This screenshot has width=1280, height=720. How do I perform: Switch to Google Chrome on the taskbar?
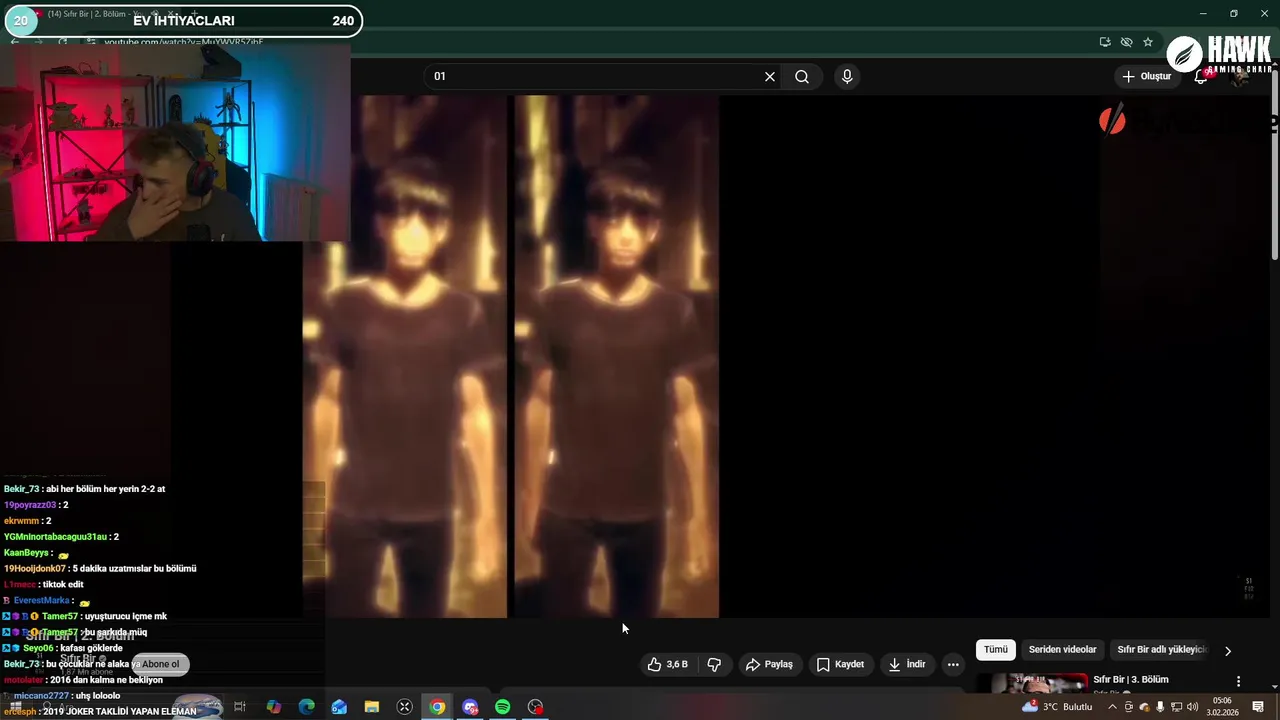[x=438, y=707]
